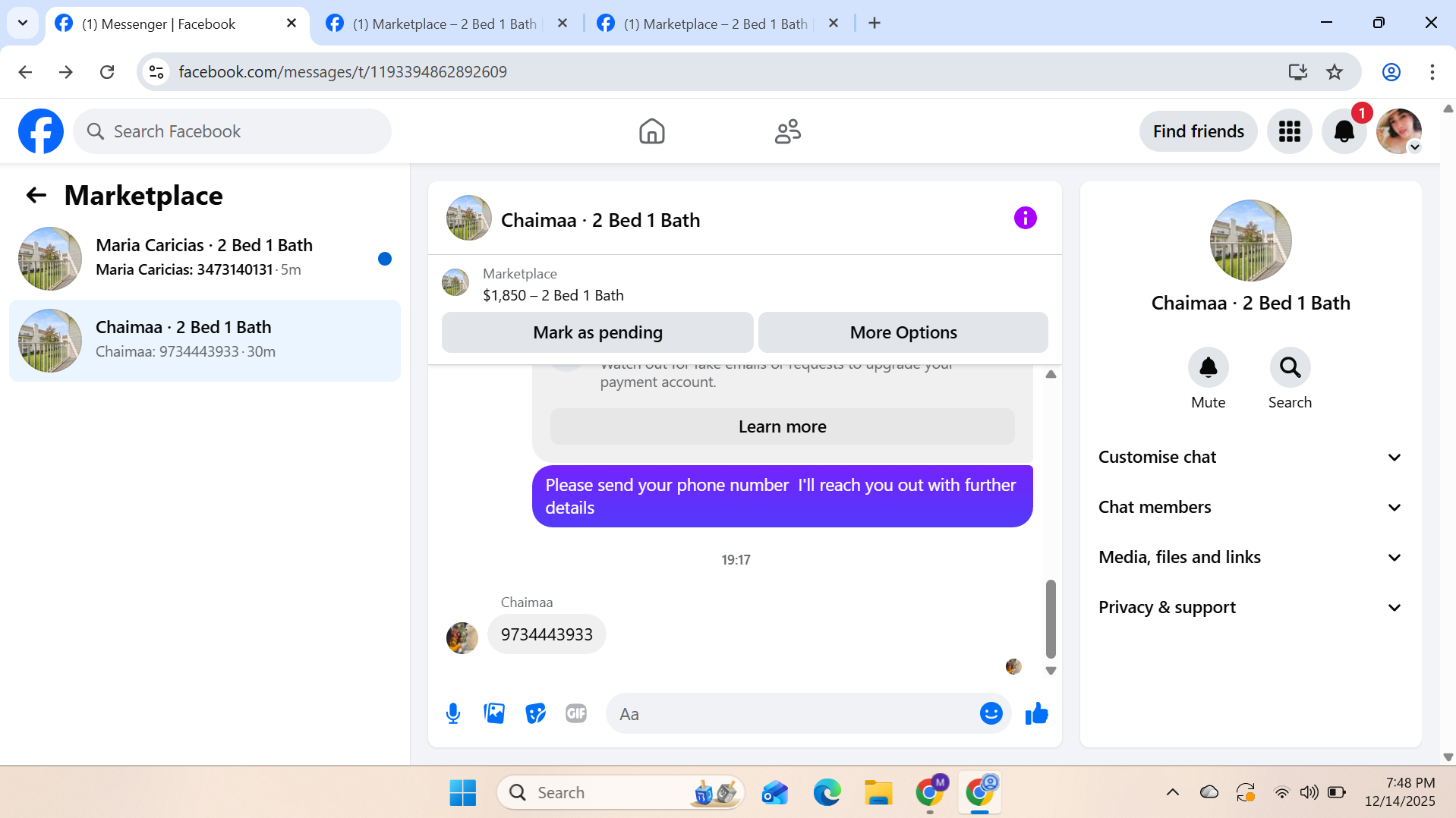Select Chaimaa conversation in list

tap(205, 340)
